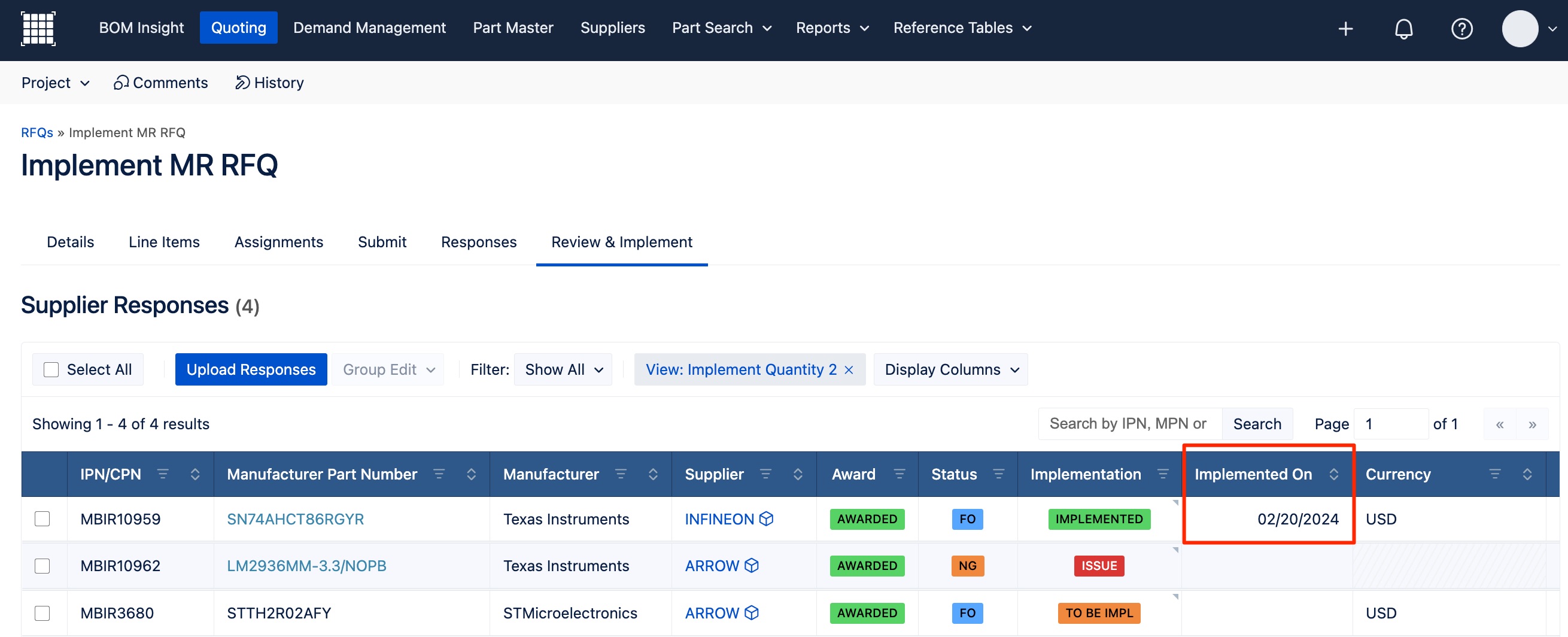Click Manufacturer Part Number sort icon

(x=471, y=474)
